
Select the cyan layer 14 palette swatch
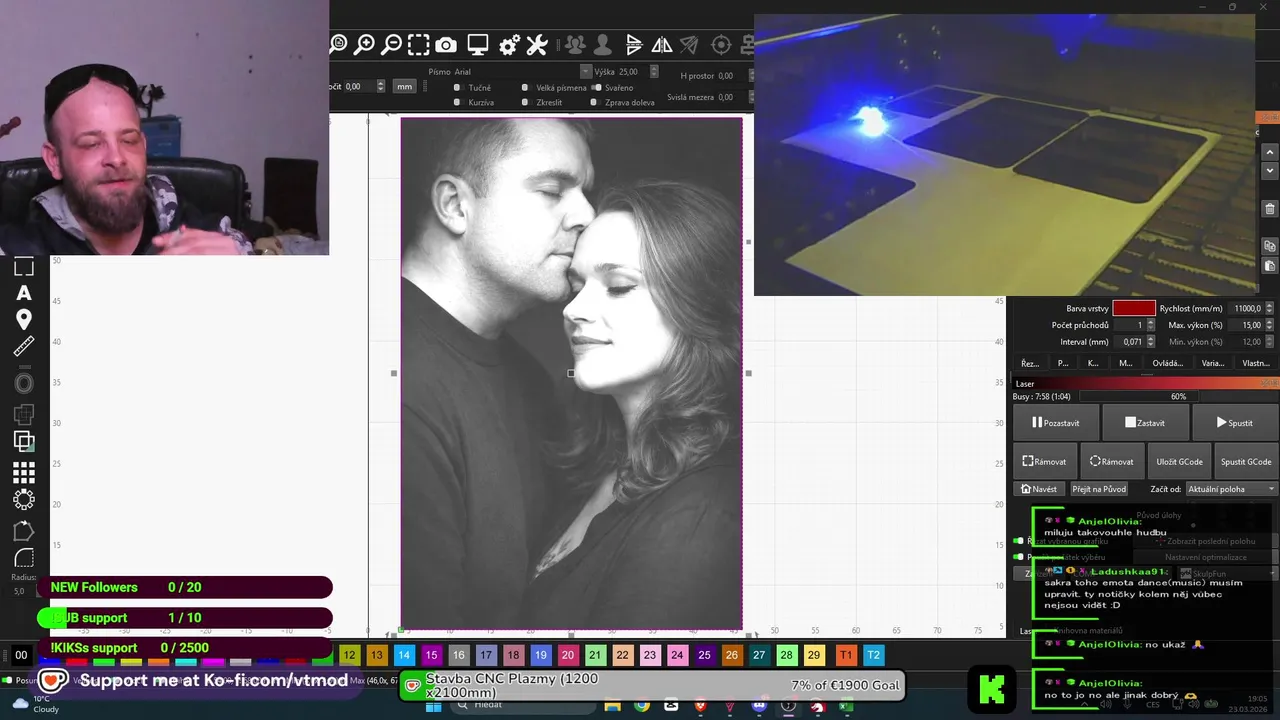(404, 655)
